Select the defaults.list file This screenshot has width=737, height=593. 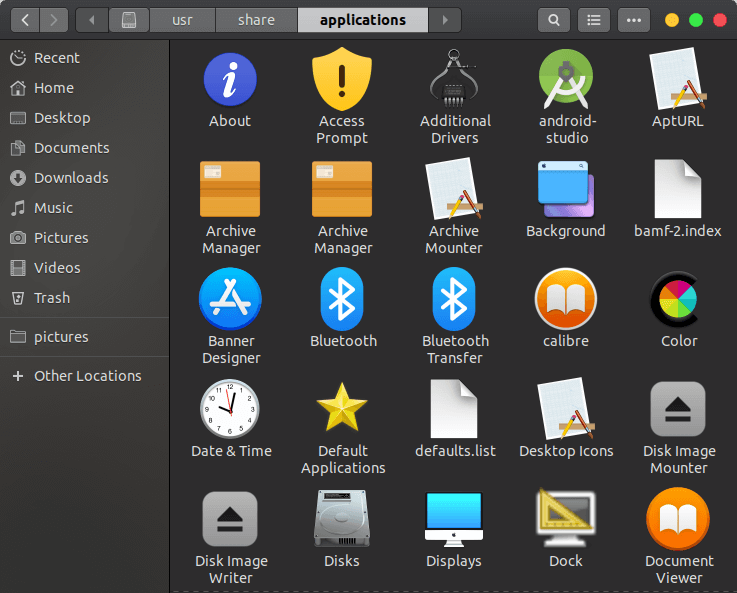[455, 410]
